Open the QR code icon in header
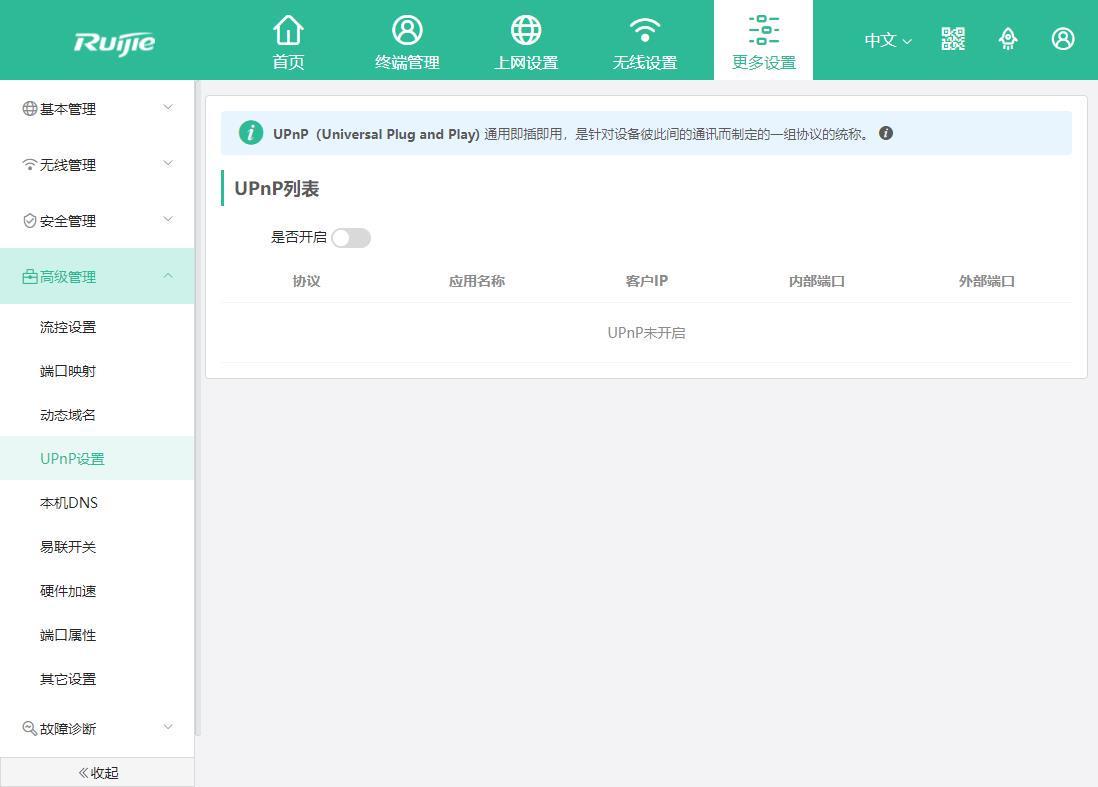Screen dimensions: 1098x787 tap(953, 39)
